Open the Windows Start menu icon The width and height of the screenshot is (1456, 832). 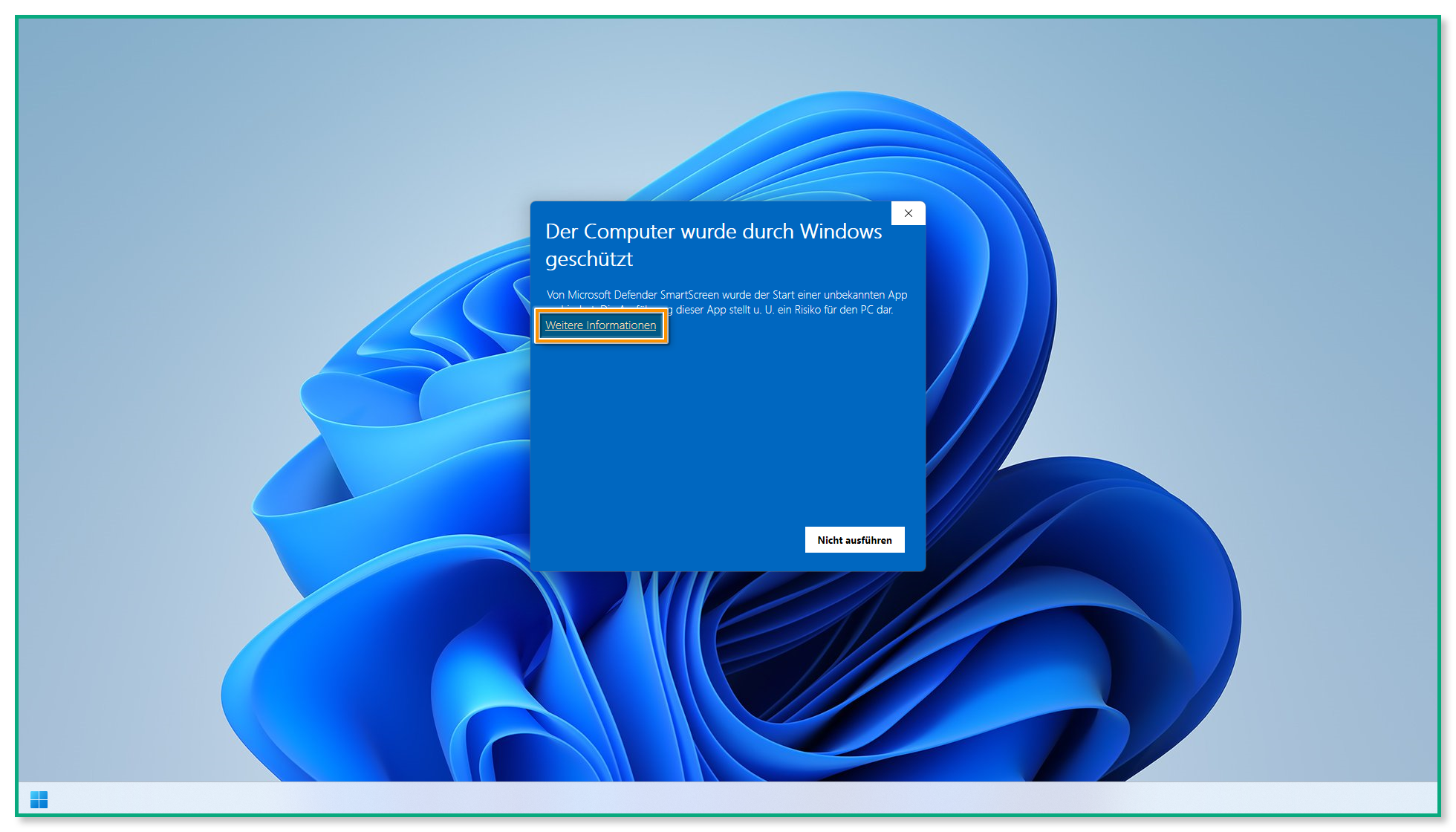39,799
